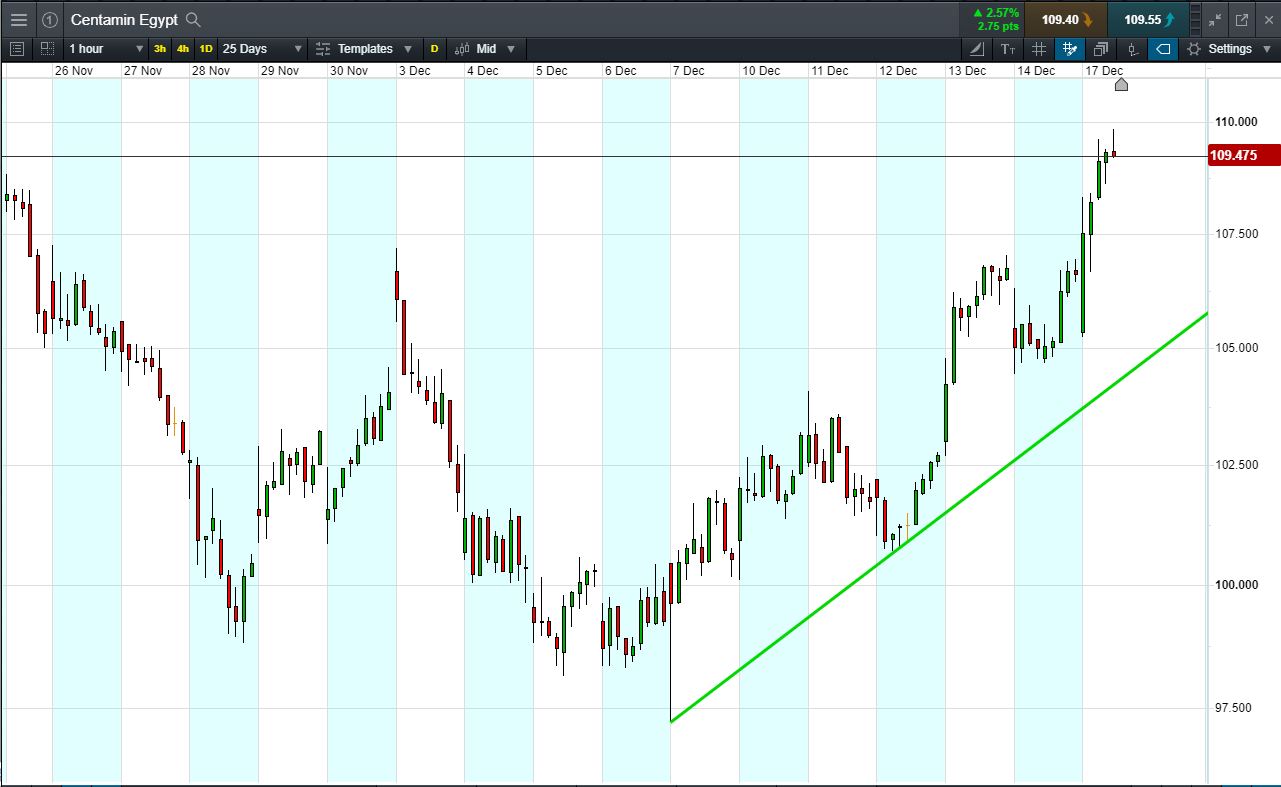Click the stacked windows layout icon
The image size is (1281, 787).
pyautogui.click(x=1101, y=49)
